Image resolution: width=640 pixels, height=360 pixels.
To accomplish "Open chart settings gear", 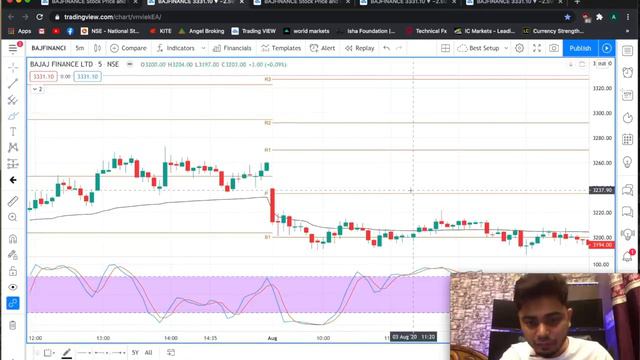I will [x=519, y=48].
